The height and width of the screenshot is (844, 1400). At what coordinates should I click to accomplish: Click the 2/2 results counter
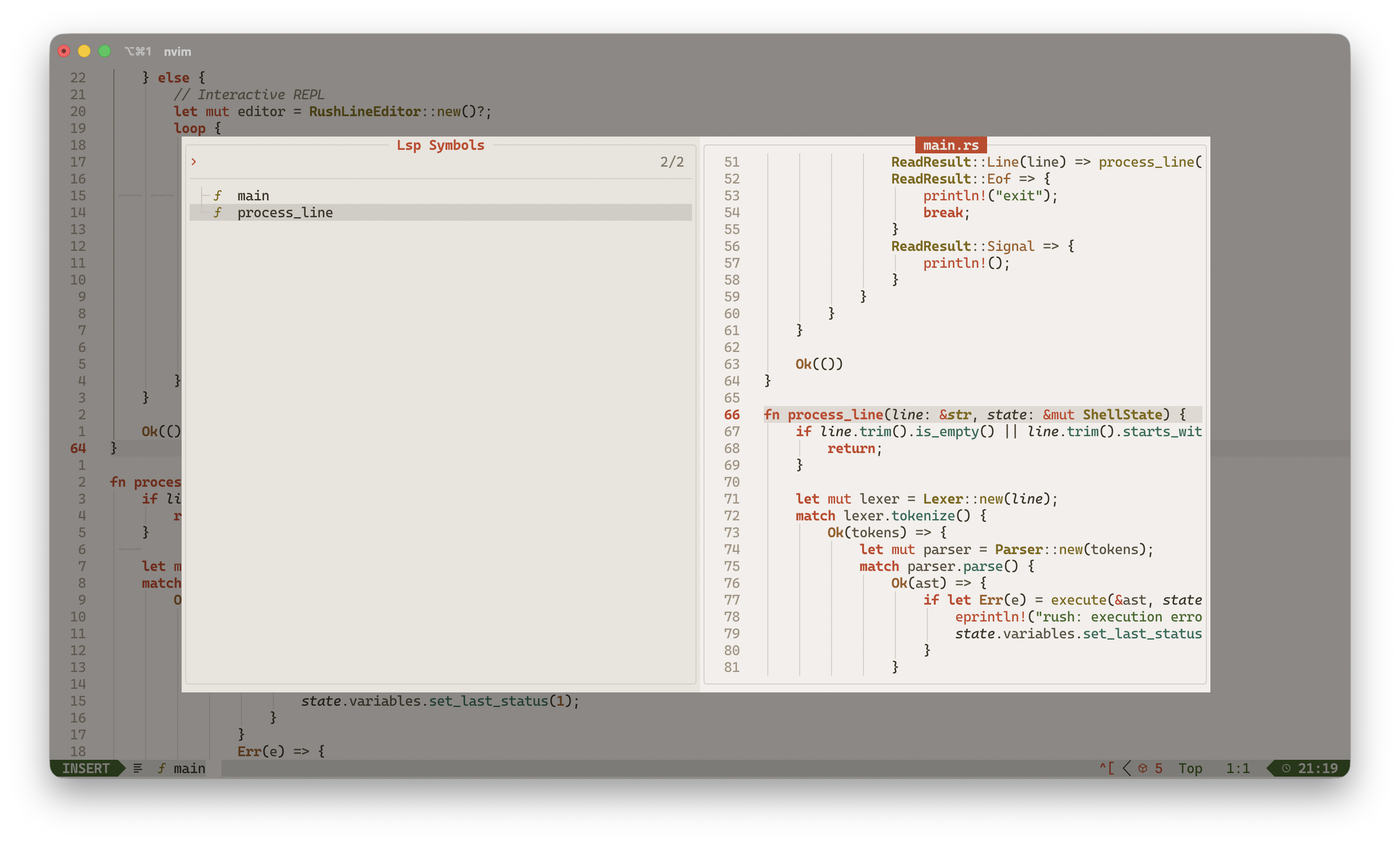point(672,162)
